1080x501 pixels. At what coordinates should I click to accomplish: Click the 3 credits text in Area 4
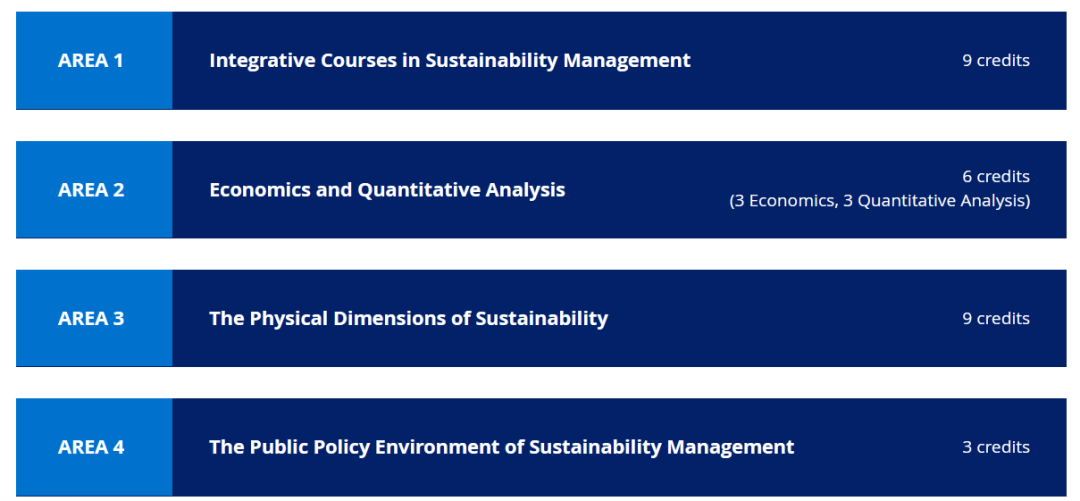click(996, 447)
